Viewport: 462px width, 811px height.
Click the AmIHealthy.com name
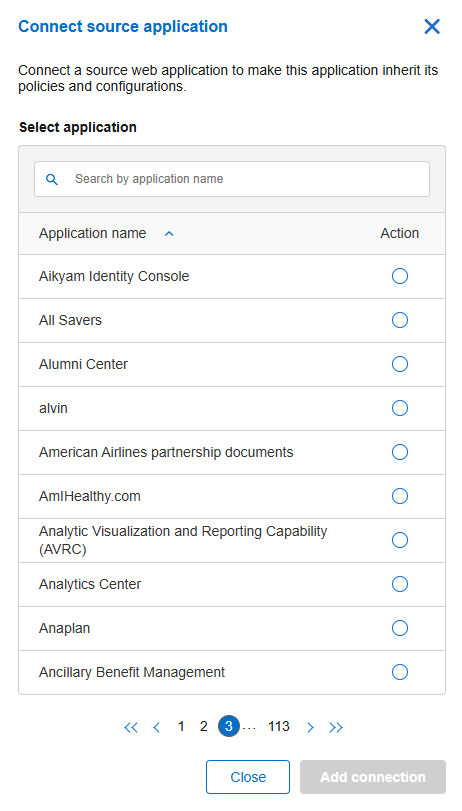pos(90,496)
